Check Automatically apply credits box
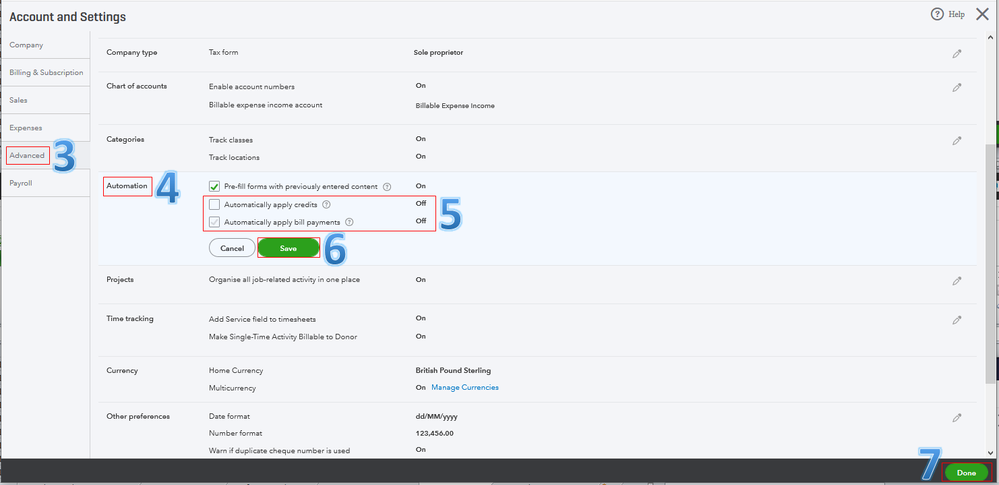Screen dimensions: 999x485 pyautogui.click(x=215, y=205)
